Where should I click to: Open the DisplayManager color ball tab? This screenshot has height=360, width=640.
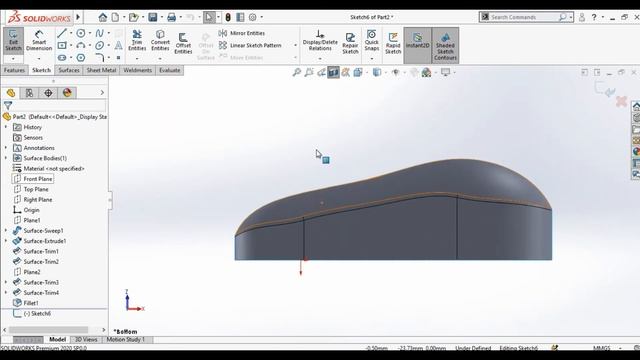(x=67, y=93)
